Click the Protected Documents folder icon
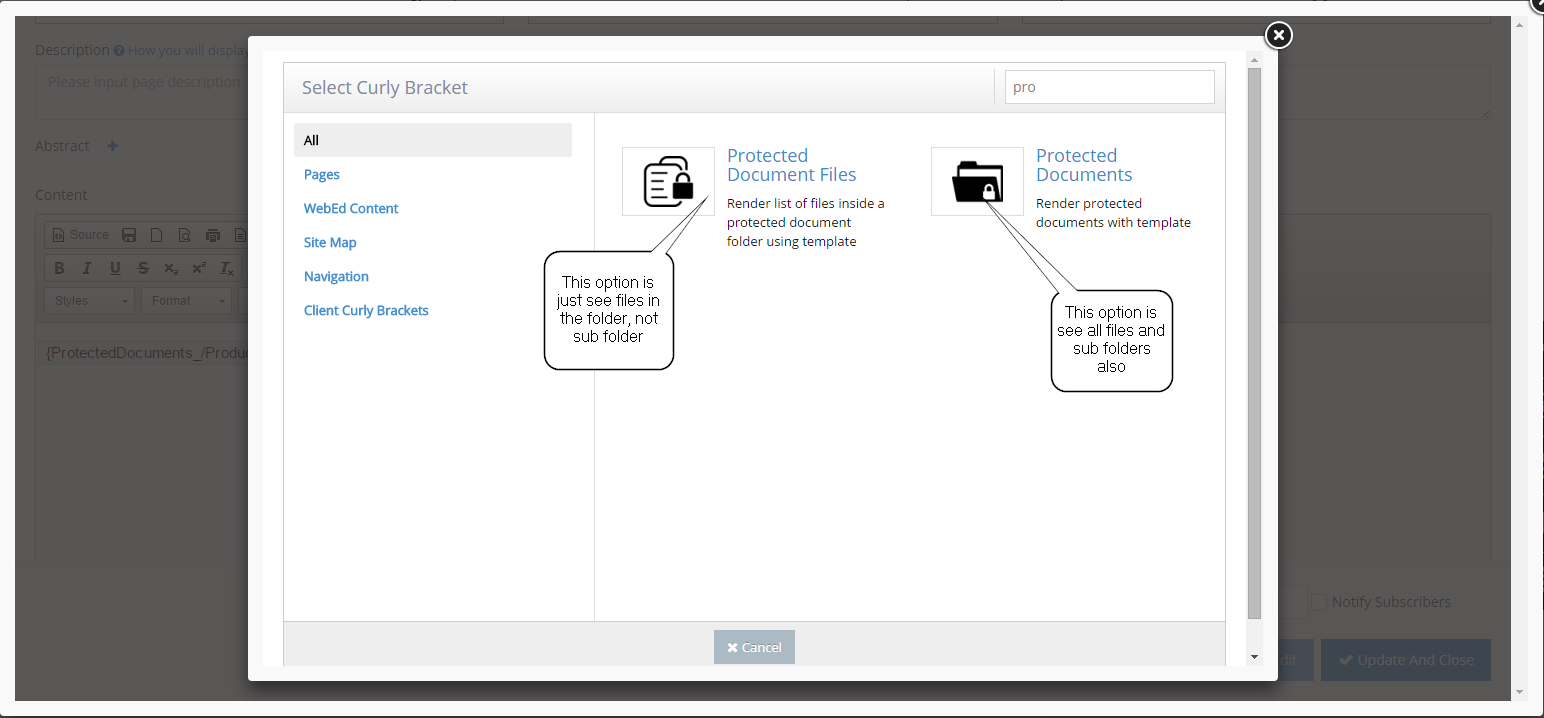Screen dimensions: 1544x718 977,181
